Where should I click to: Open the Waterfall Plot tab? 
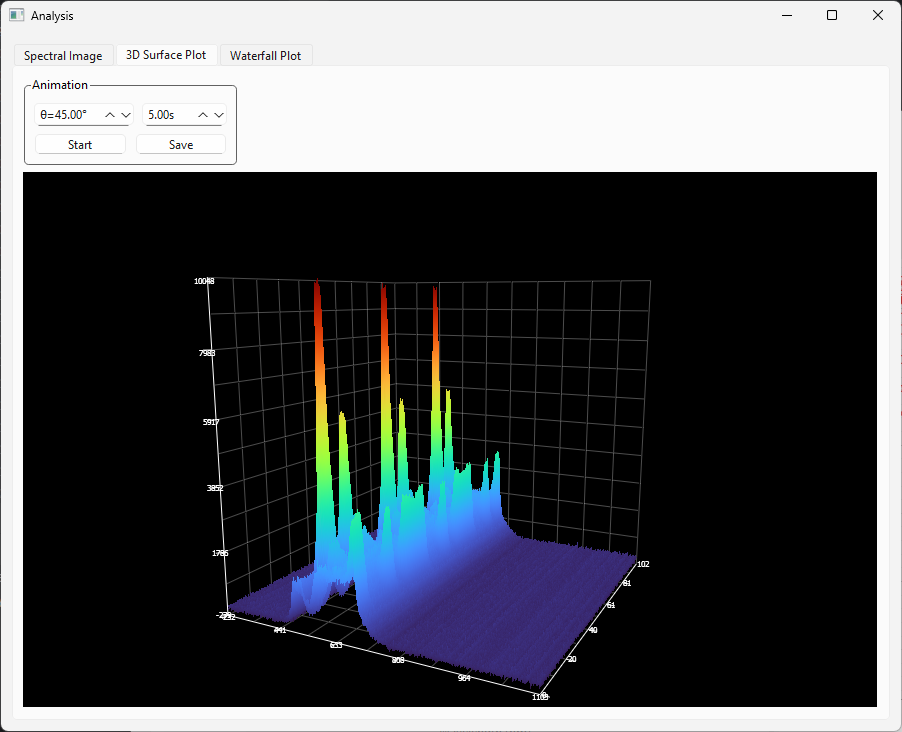(x=265, y=56)
